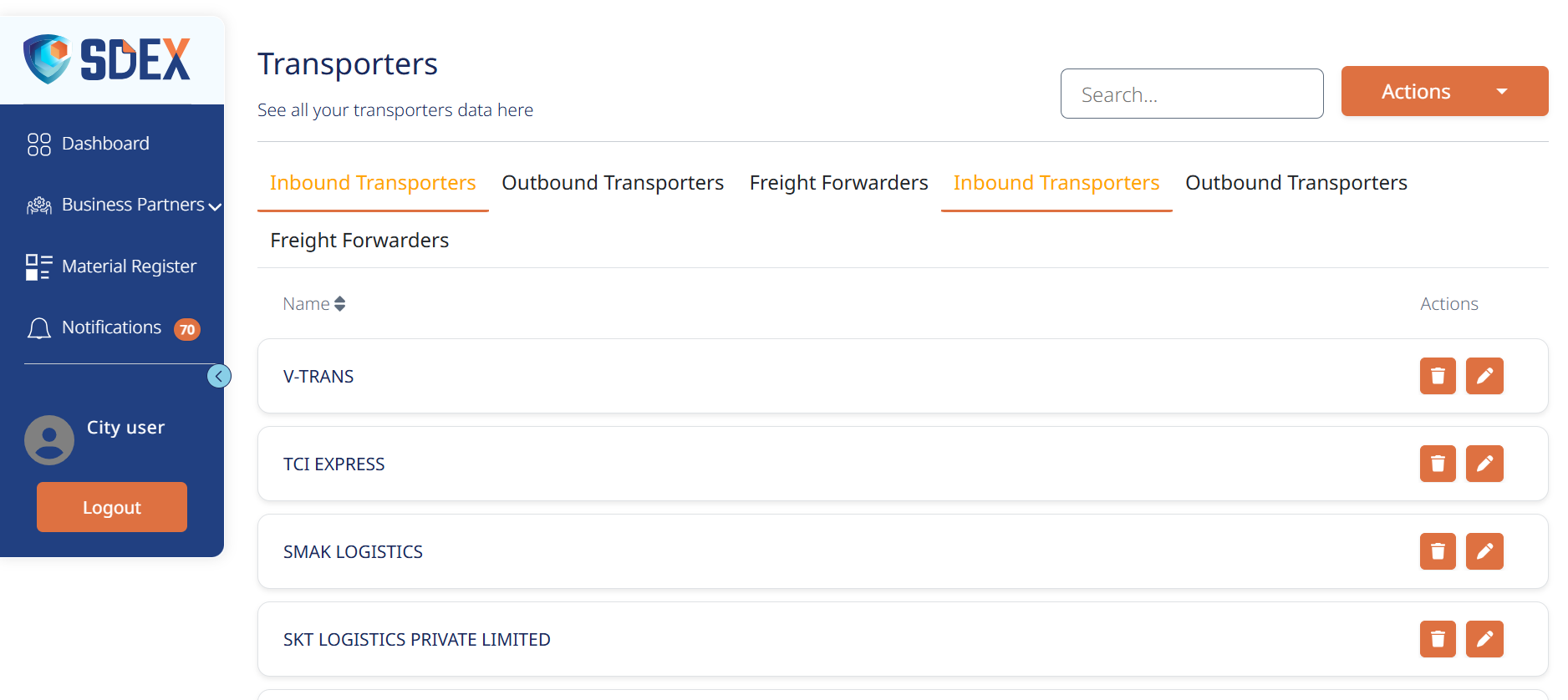Delete SKT LOGISTICS PRIVATE LIMITED
Viewport: 1568px width, 700px height.
coord(1438,639)
